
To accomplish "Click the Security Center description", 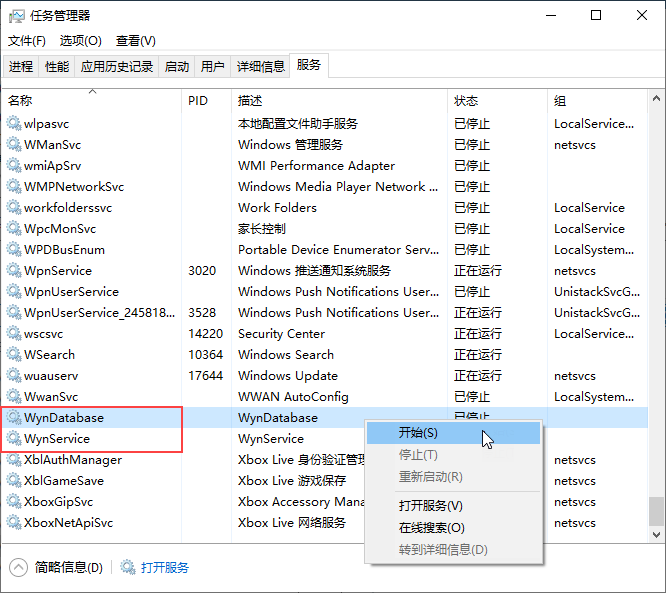I will [x=281, y=333].
